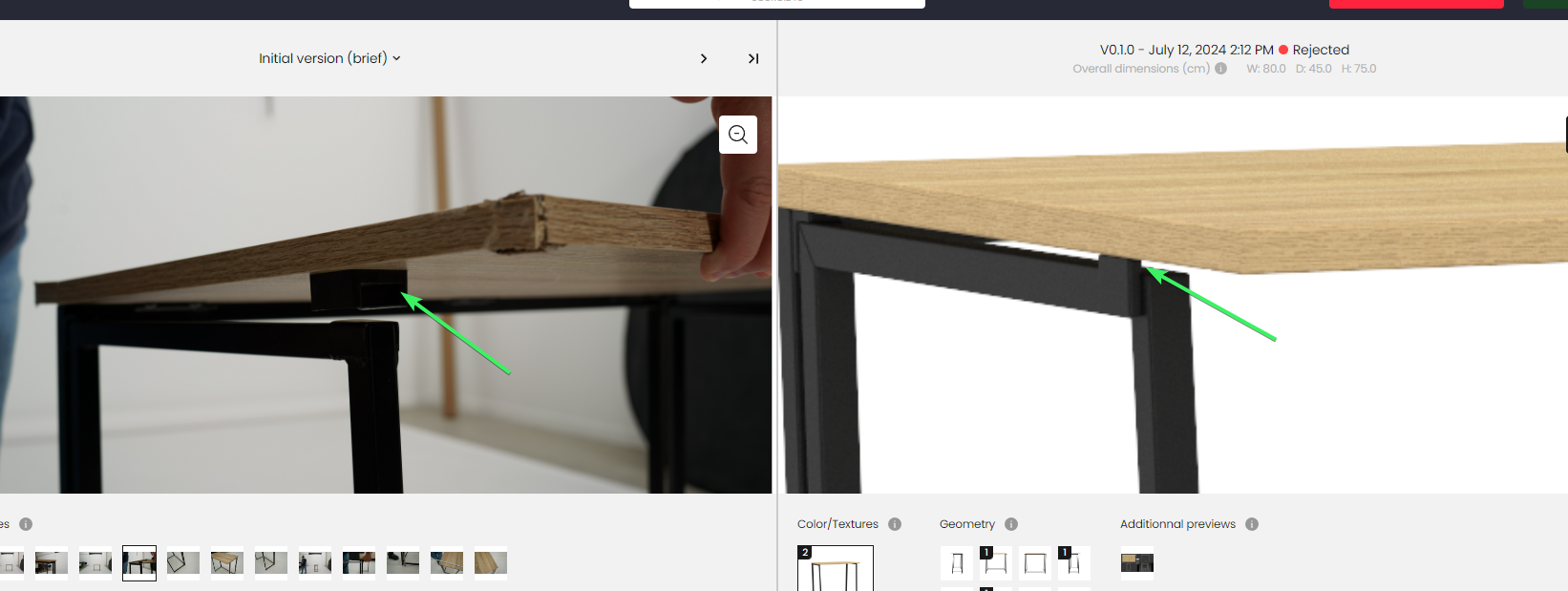Click the large reference photo of the table edge
This screenshot has width=1568, height=591.
[x=386, y=295]
